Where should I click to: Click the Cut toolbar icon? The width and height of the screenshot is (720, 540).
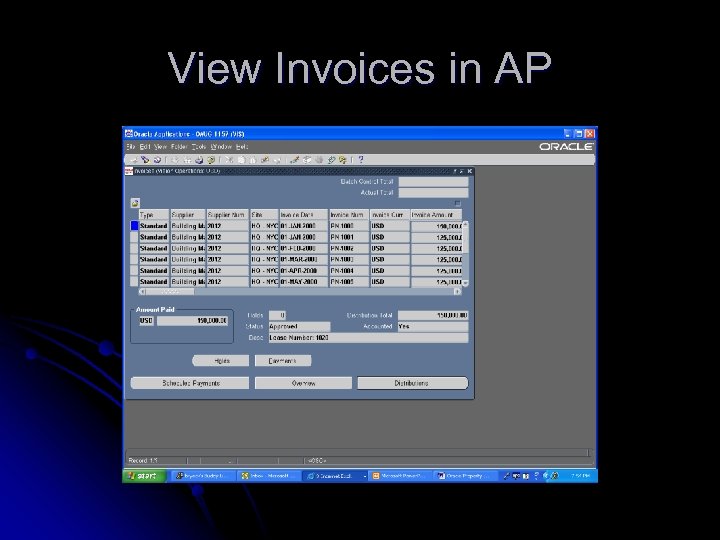tap(229, 160)
